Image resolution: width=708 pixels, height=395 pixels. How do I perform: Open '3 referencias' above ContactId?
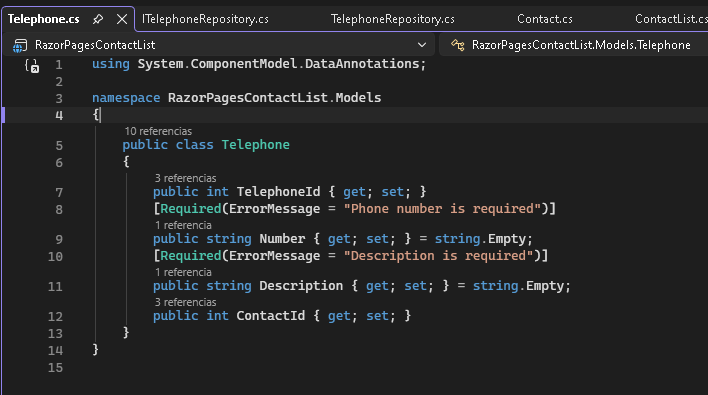[x=185, y=302]
